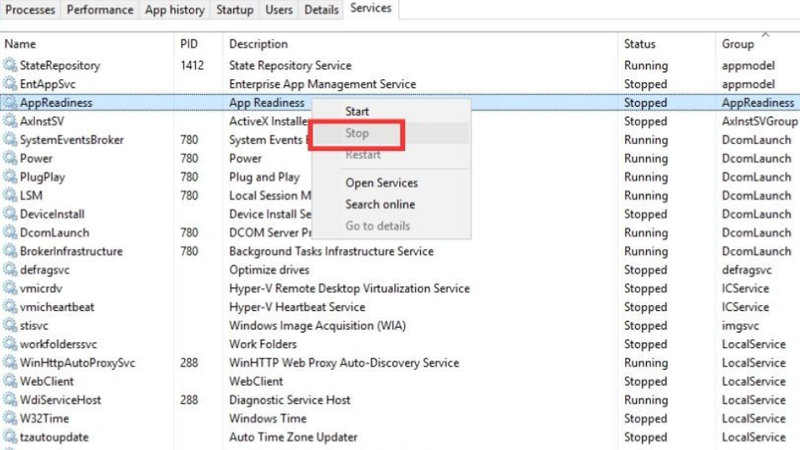Screen dimensions: 800x450
Task: Choose Open Services in context menu
Action: click(x=391, y=183)
